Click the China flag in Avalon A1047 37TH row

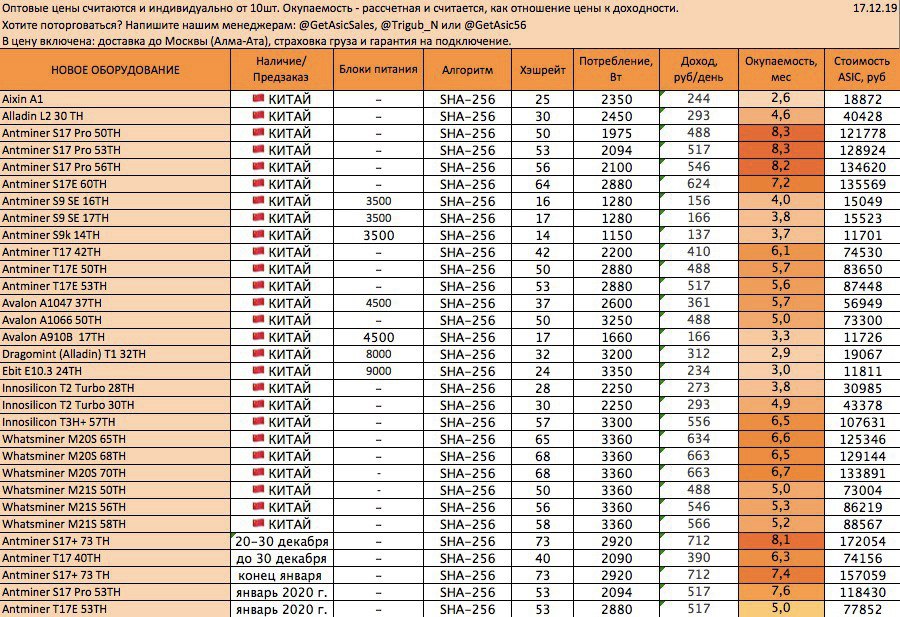click(258, 302)
